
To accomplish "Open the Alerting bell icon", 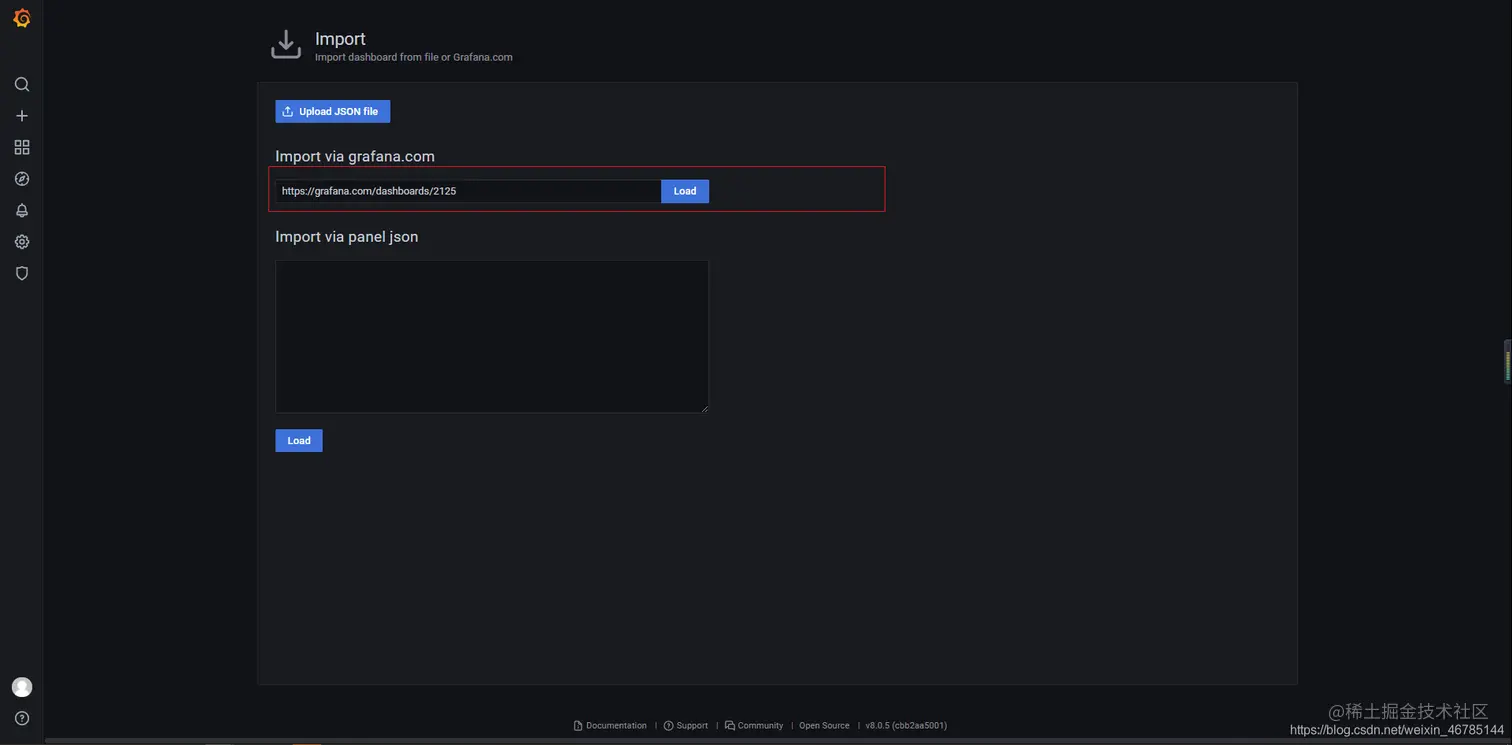I will 22,210.
